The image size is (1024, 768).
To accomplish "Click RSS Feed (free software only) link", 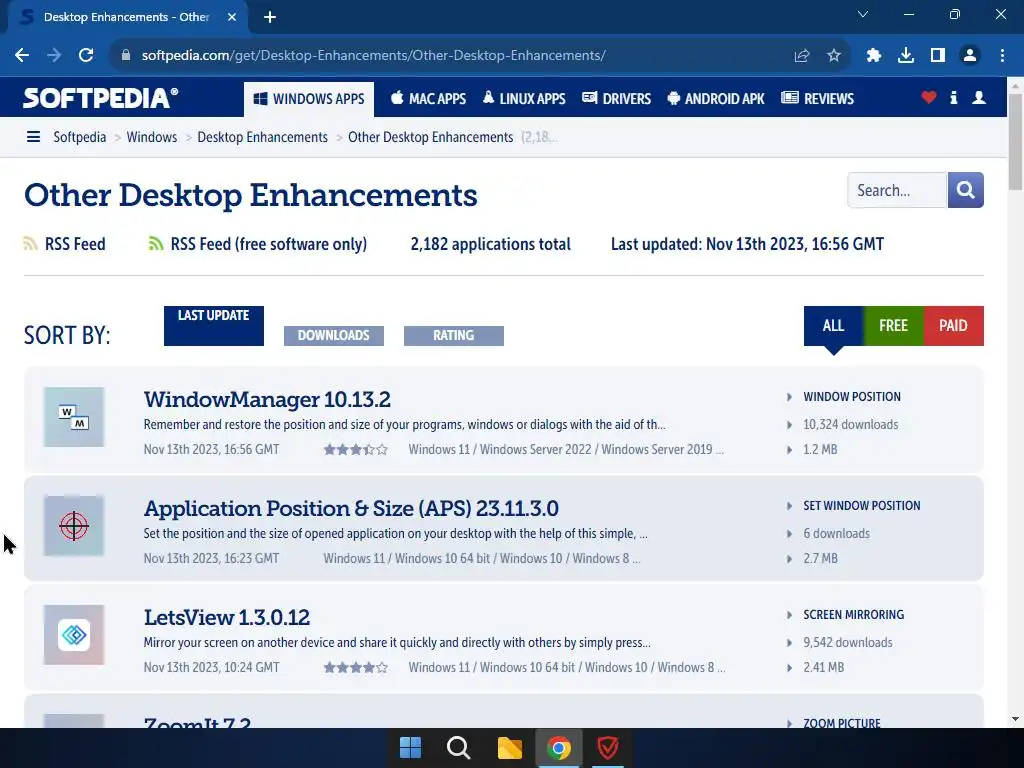I will point(268,244).
